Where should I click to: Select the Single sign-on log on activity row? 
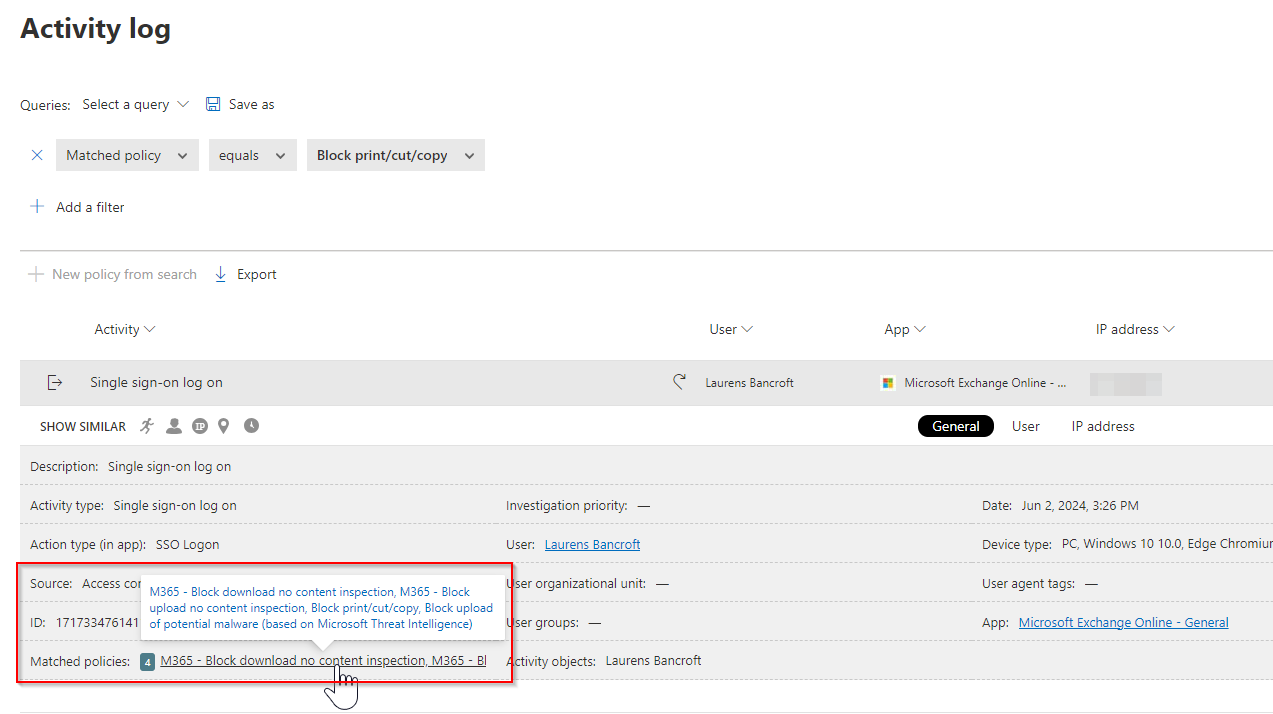[646, 383]
